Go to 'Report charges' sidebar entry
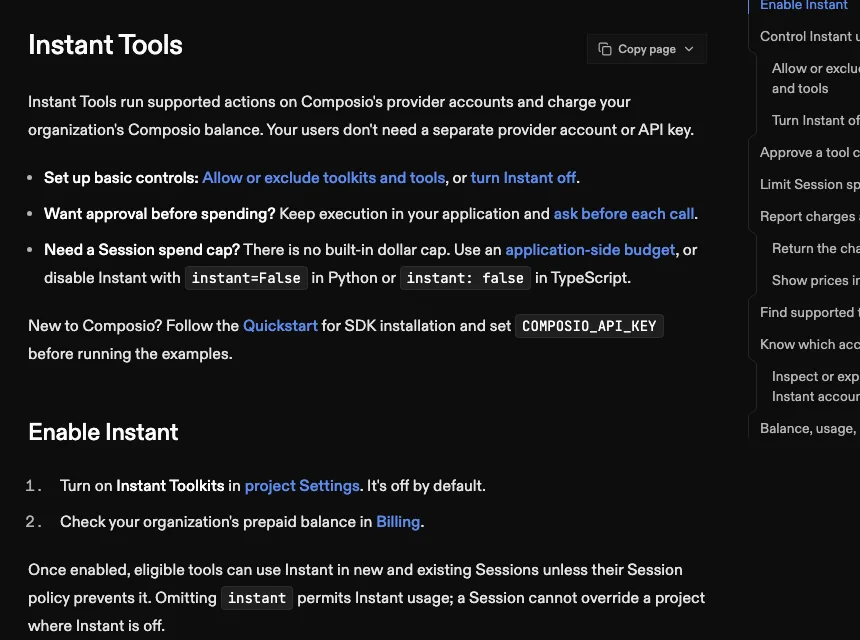The image size is (860, 640). pyautogui.click(x=810, y=217)
